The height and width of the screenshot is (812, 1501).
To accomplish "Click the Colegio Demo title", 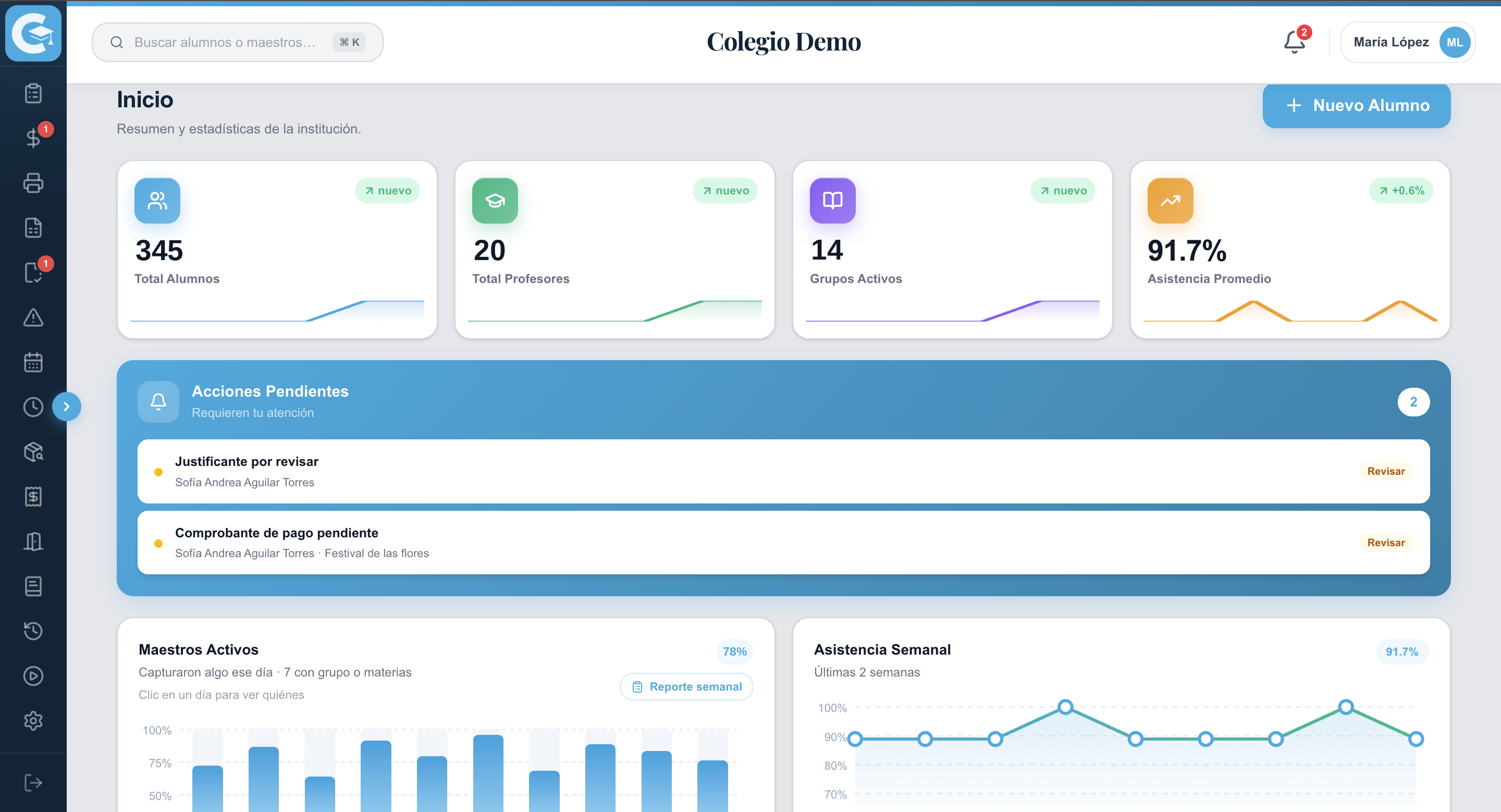I will [784, 42].
